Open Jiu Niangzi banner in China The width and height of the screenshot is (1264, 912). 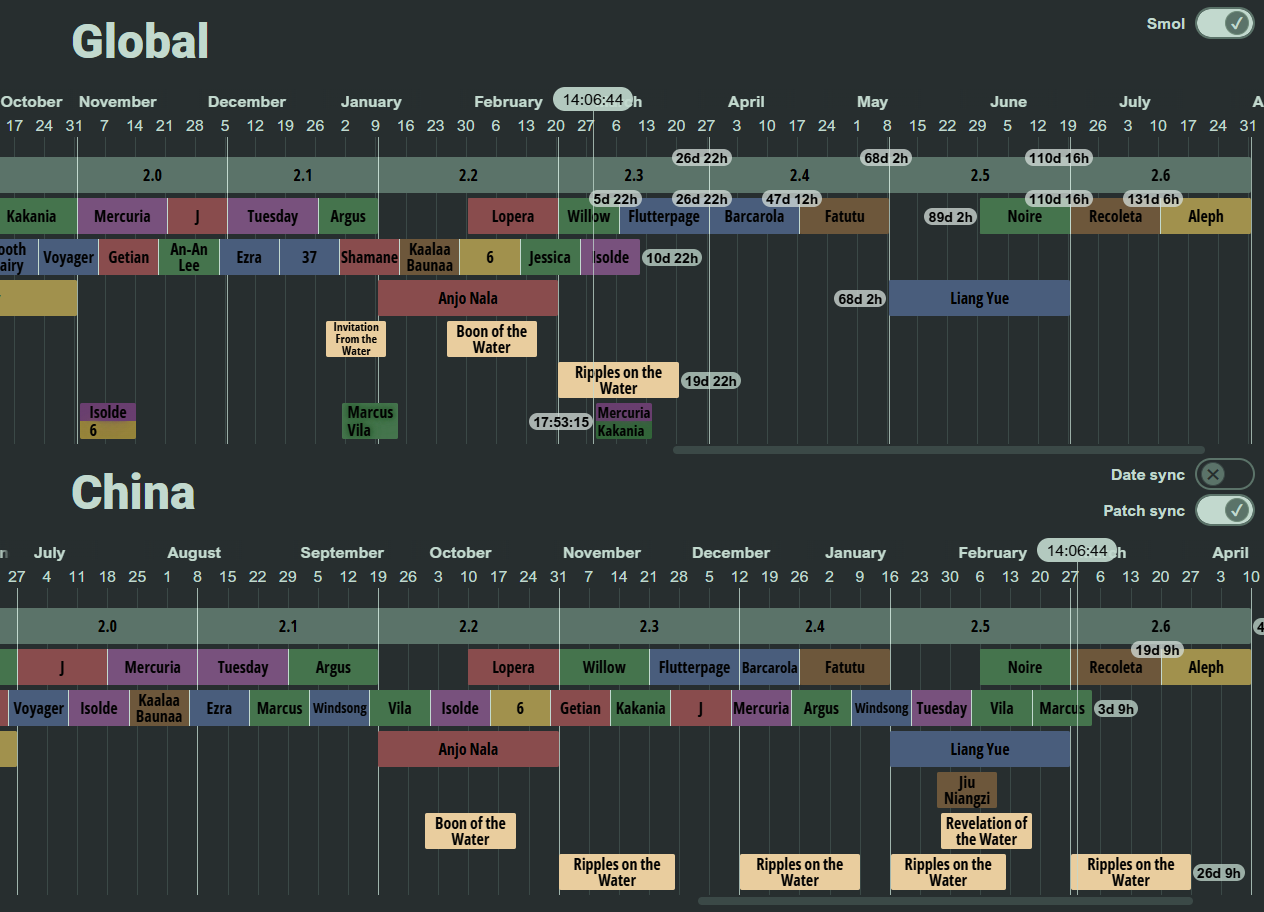point(967,790)
